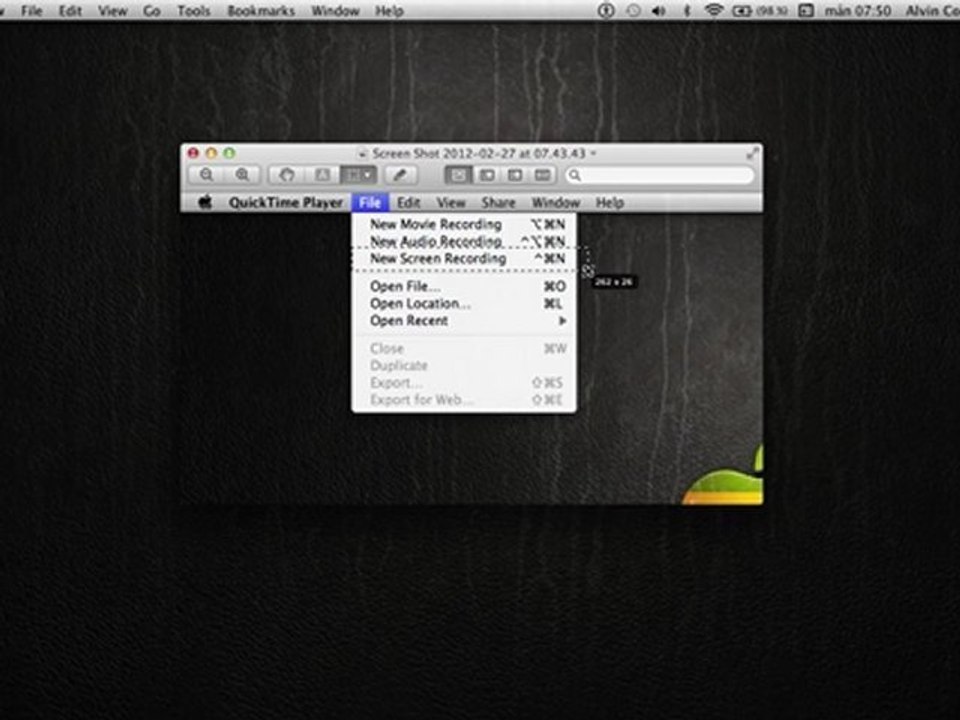
Task: Click the Time Machine status icon
Action: 633,10
